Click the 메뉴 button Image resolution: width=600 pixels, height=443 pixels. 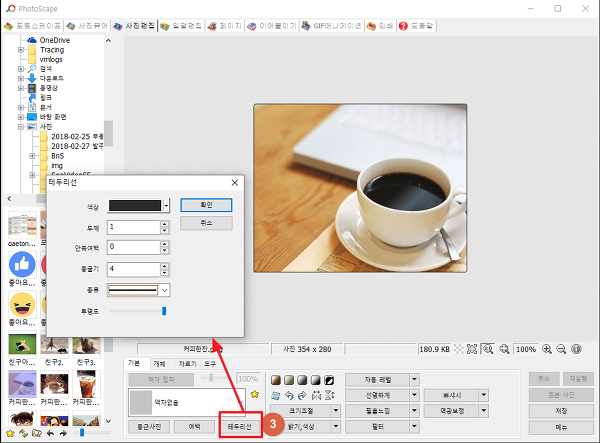coord(561,427)
